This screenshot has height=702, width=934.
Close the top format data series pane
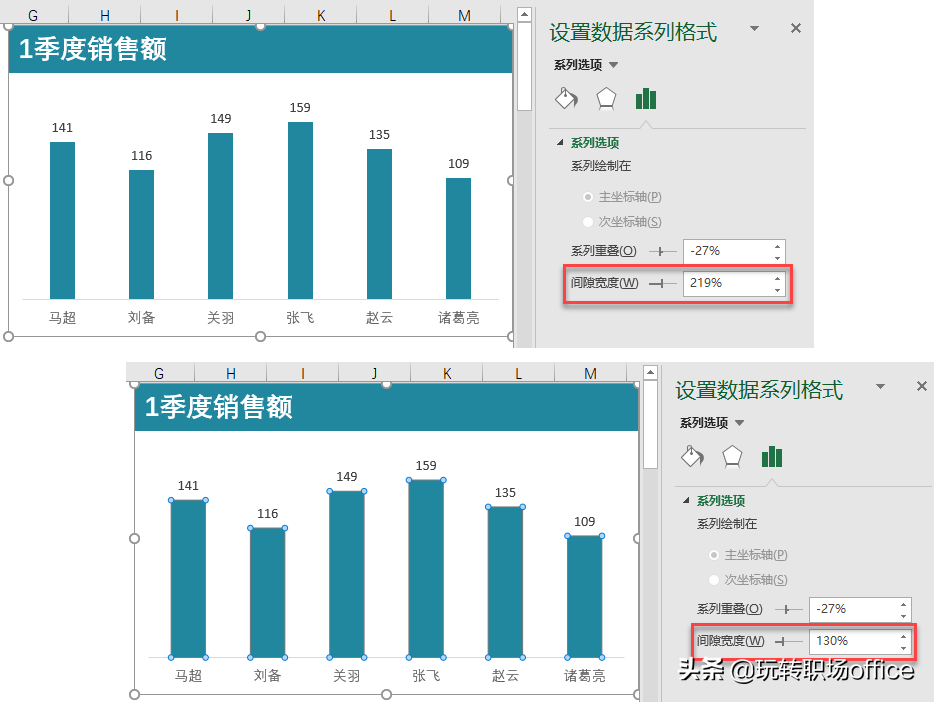(796, 28)
